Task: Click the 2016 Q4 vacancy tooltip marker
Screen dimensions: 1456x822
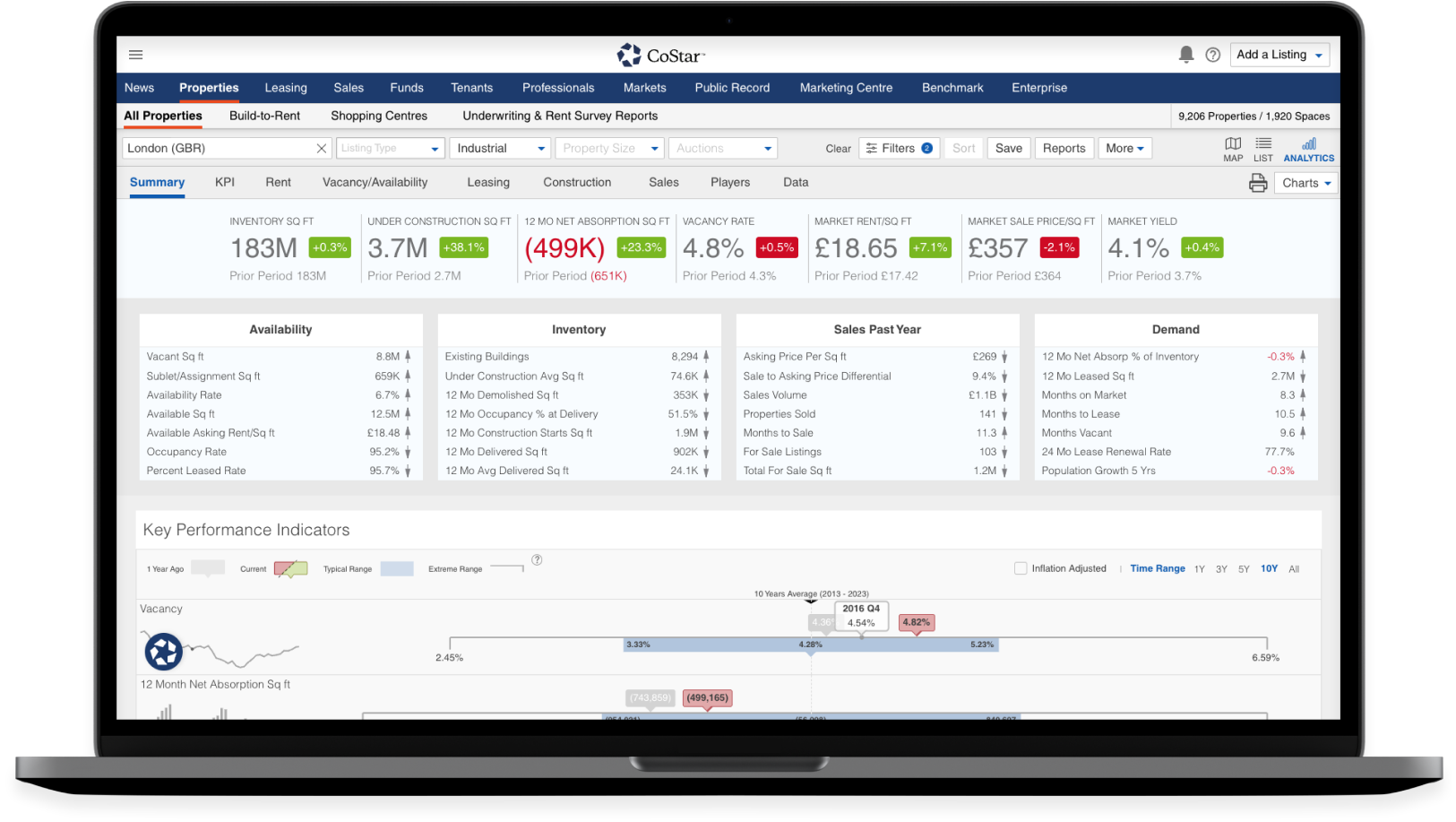Action: [x=861, y=616]
